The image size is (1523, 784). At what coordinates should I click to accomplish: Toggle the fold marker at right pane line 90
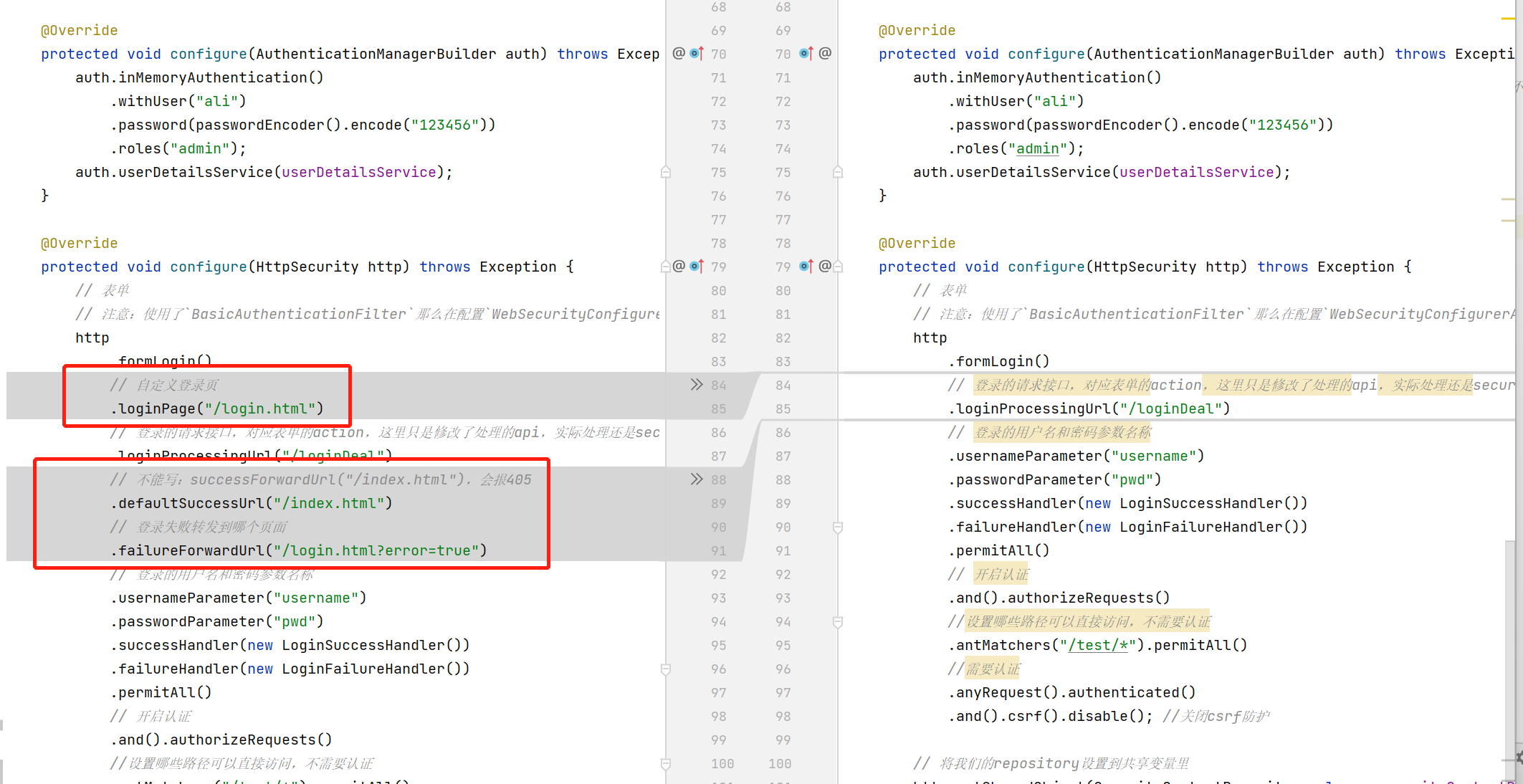pyautogui.click(x=838, y=527)
